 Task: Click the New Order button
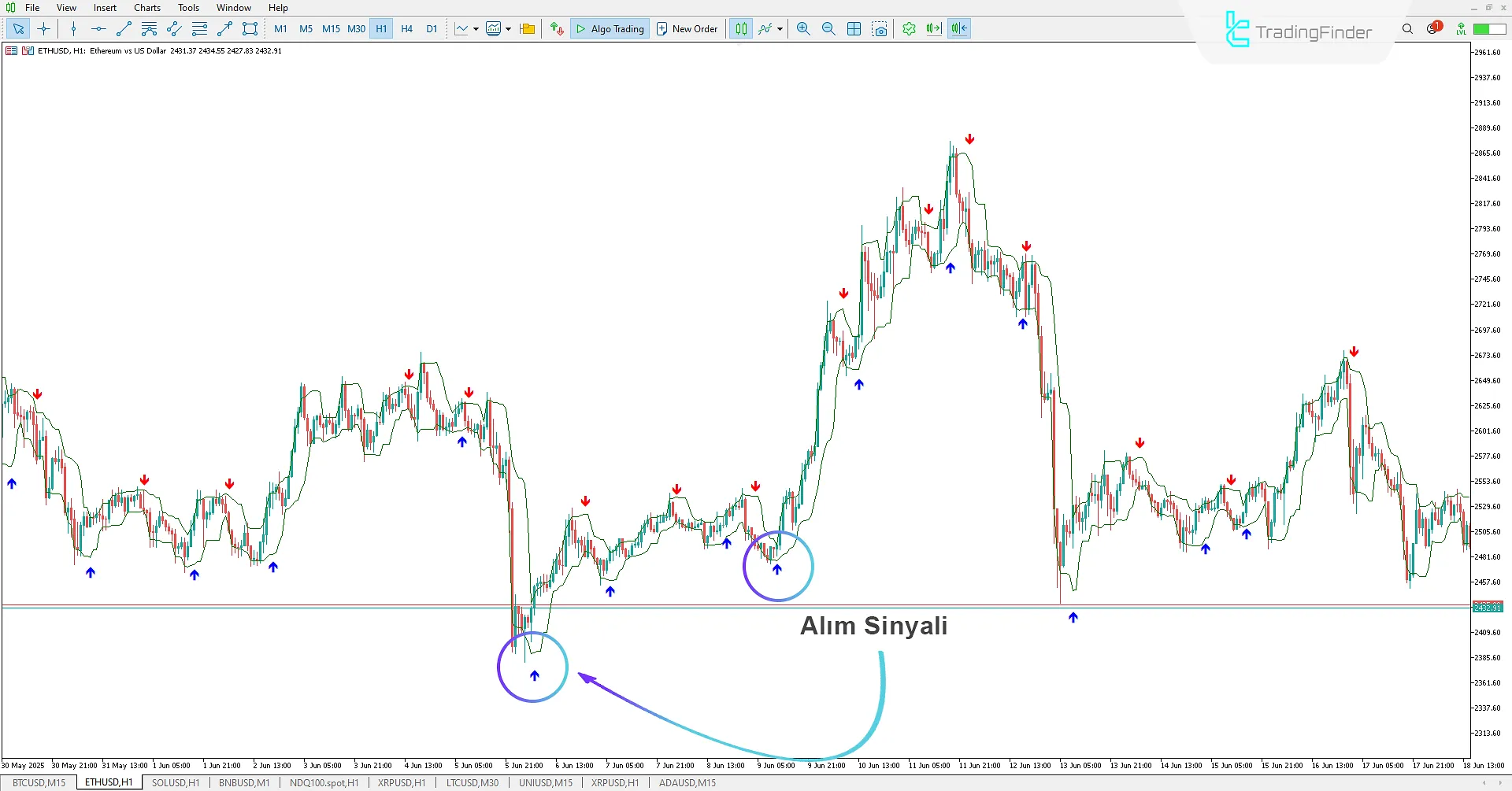[x=687, y=28]
